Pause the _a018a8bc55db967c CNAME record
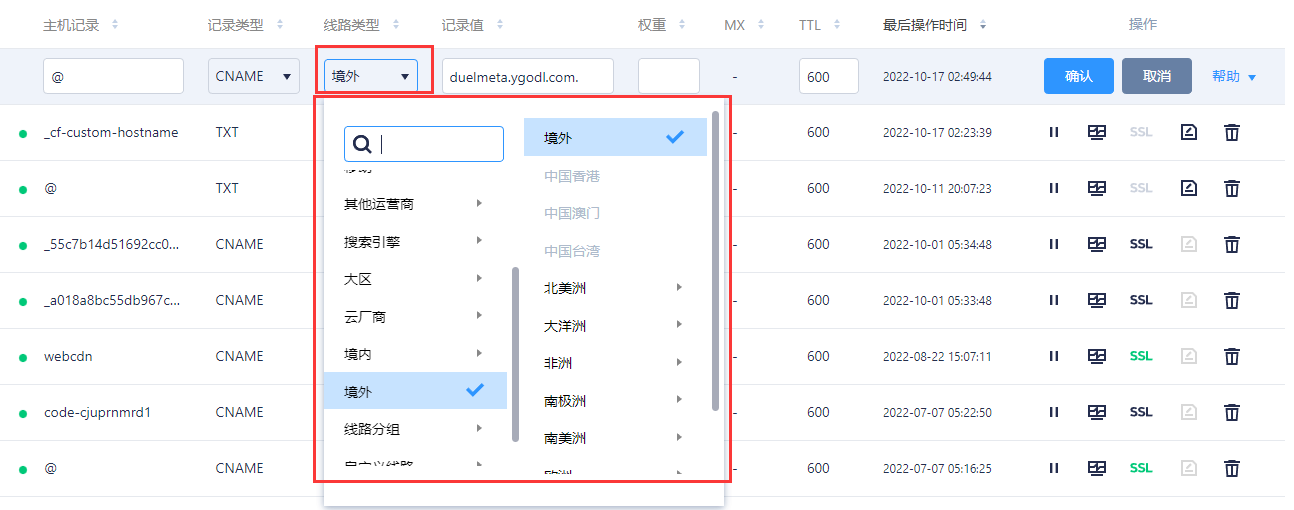 point(1054,300)
